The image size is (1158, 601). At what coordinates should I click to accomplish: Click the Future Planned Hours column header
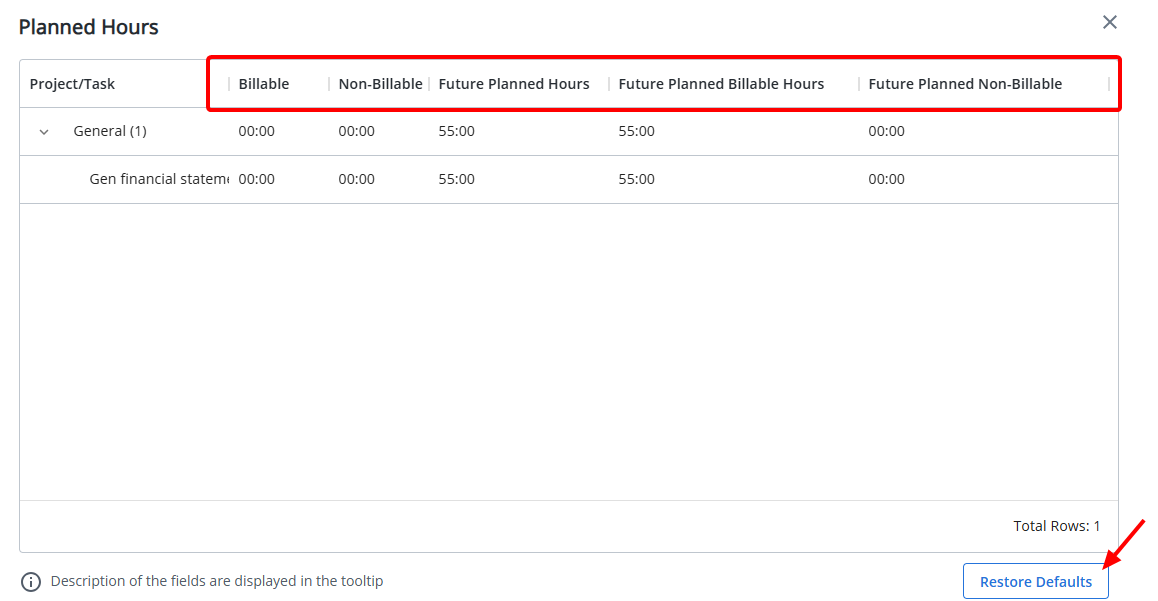(x=514, y=83)
